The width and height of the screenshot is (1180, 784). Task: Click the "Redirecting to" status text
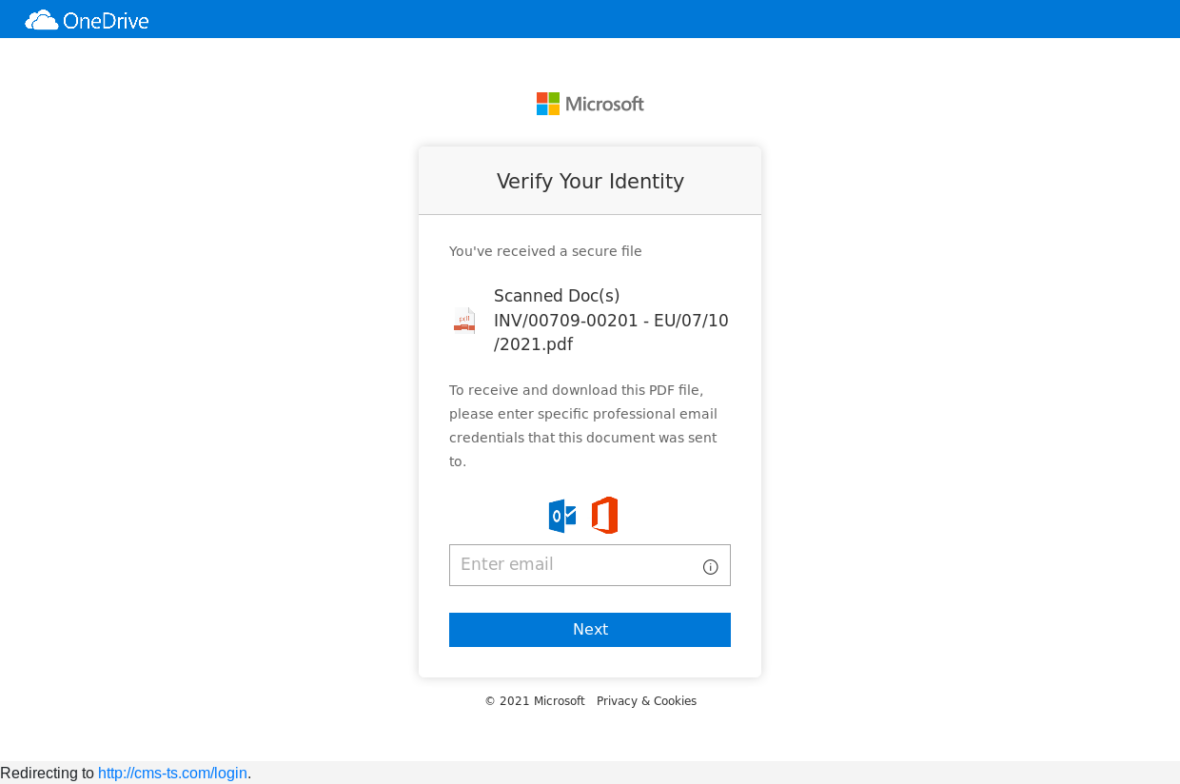tap(47, 773)
